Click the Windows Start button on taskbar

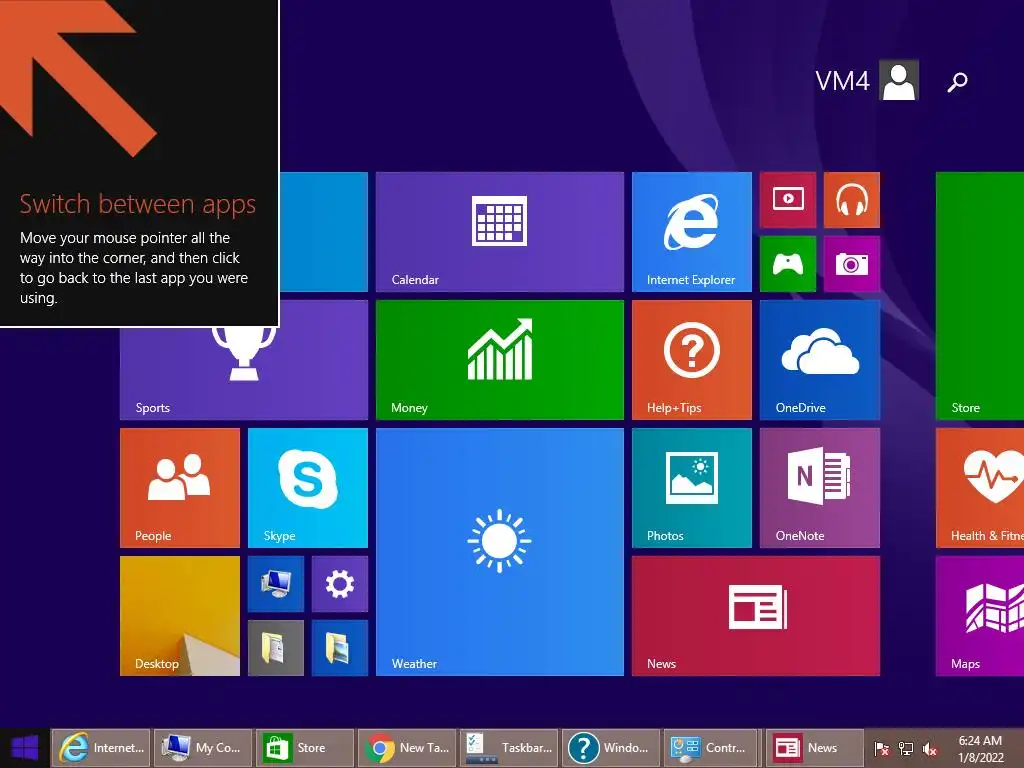[25, 748]
